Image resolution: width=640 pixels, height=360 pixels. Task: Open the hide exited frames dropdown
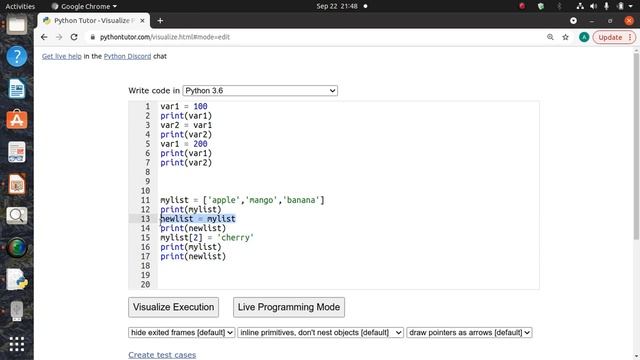182,333
